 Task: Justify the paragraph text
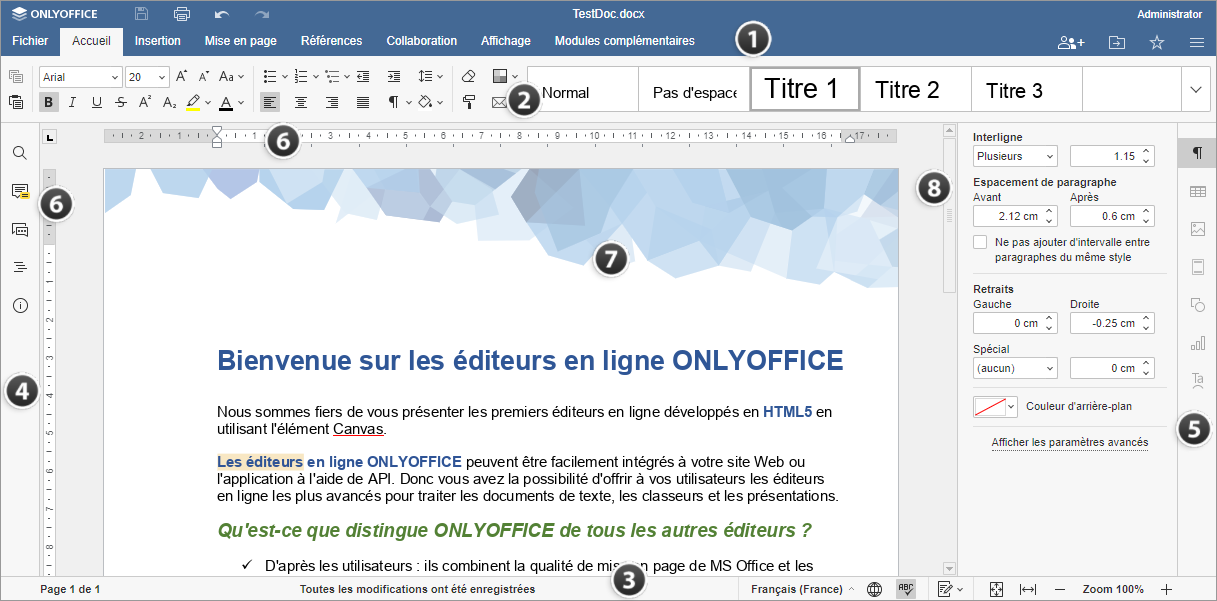point(363,101)
